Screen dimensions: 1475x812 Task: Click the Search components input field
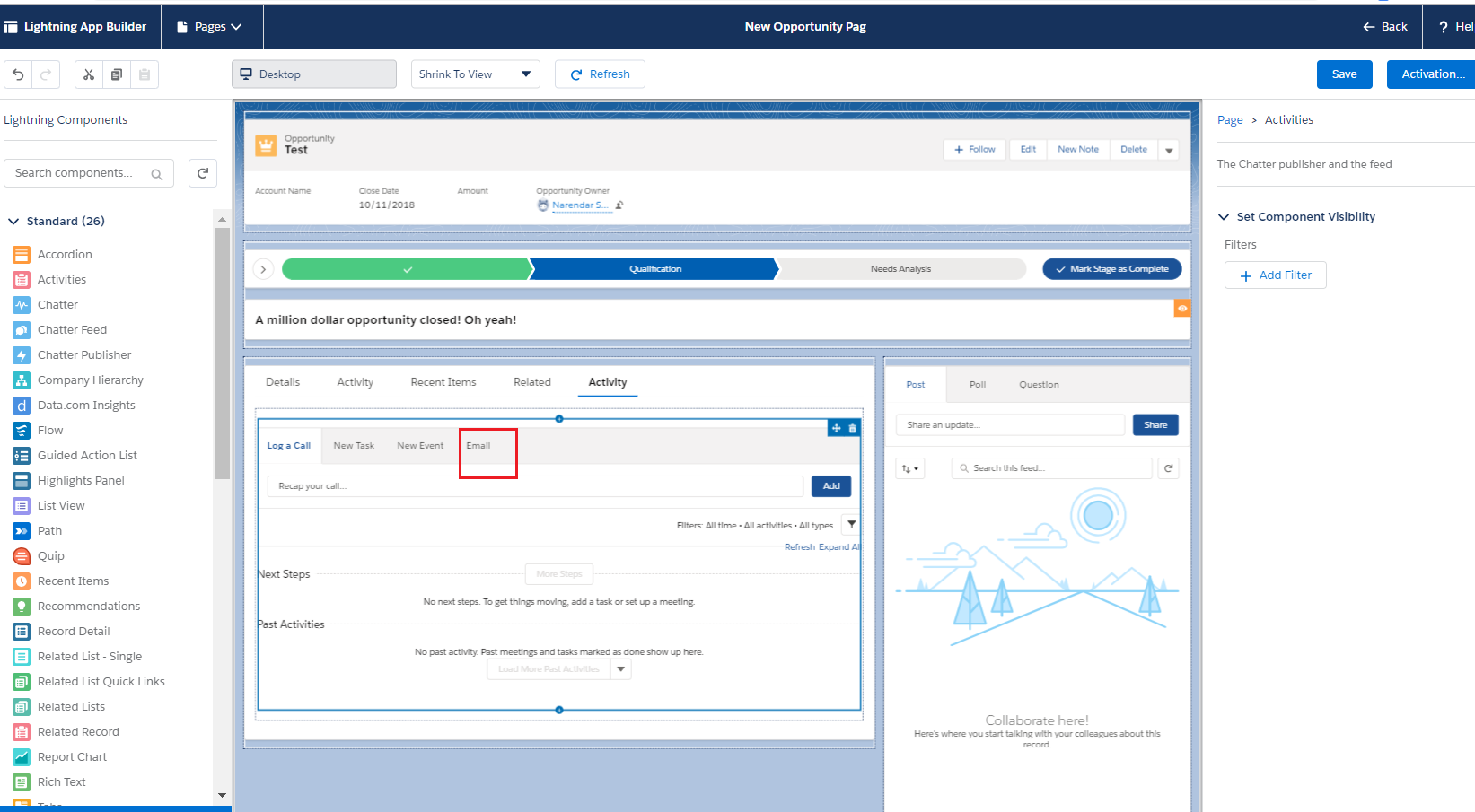click(81, 173)
